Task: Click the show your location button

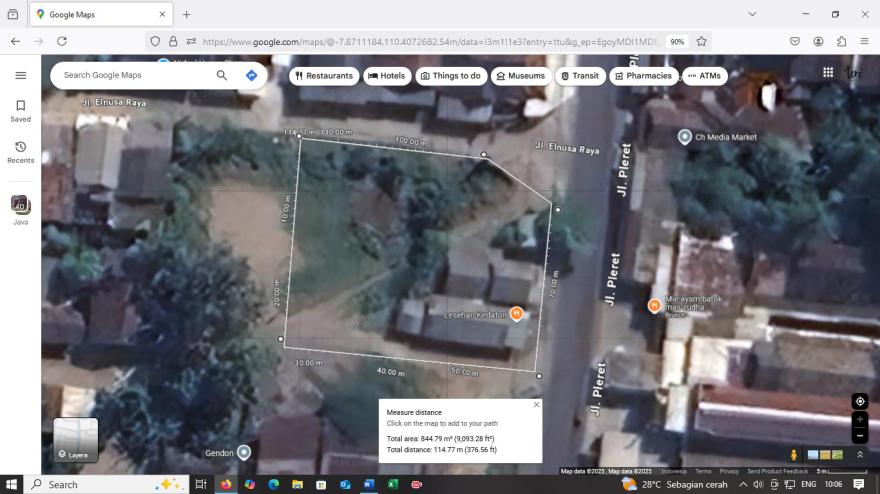Action: [859, 401]
